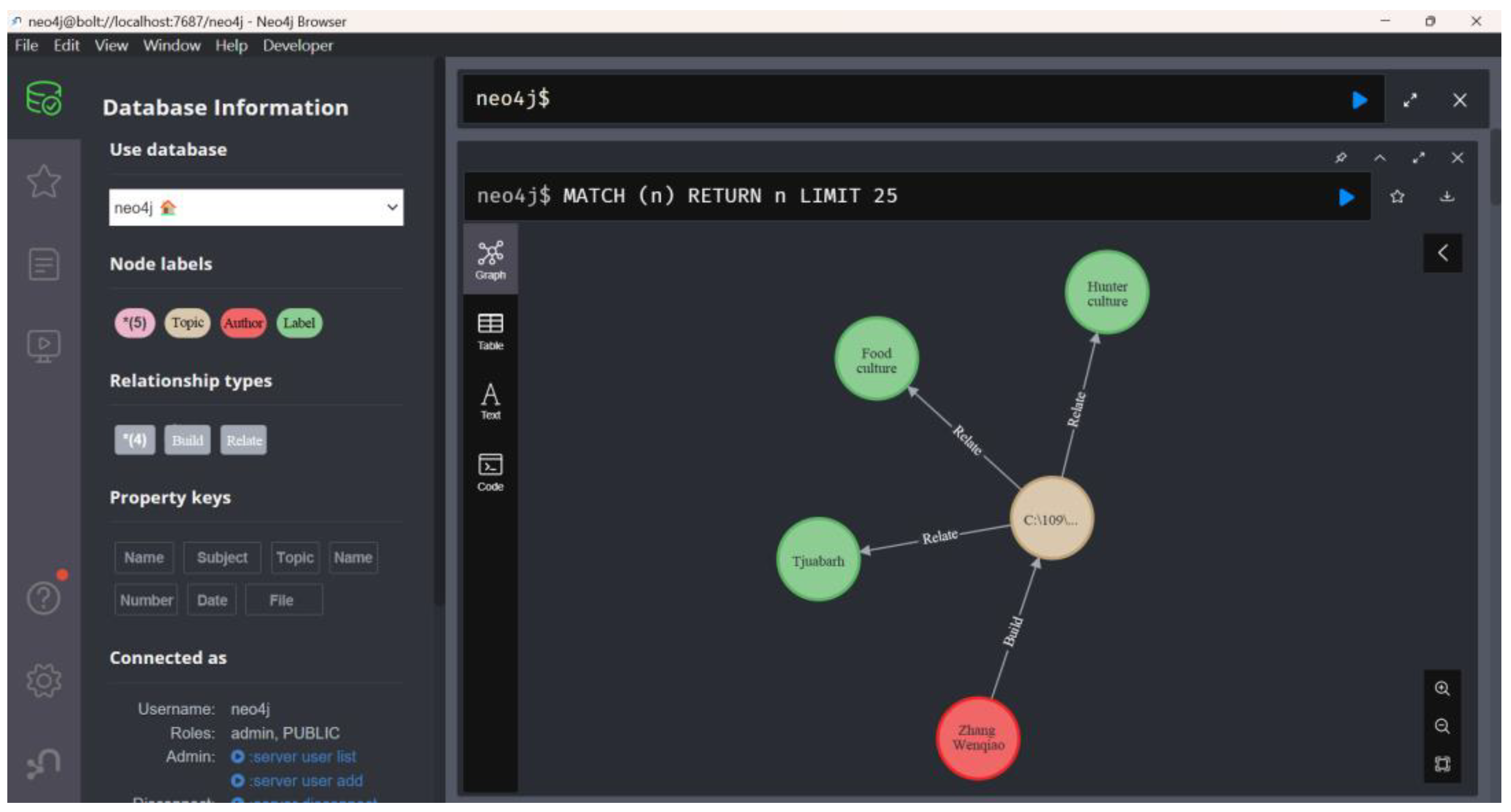The height and width of the screenshot is (812, 1511).
Task: Open the database information sidebar icon
Action: click(43, 98)
